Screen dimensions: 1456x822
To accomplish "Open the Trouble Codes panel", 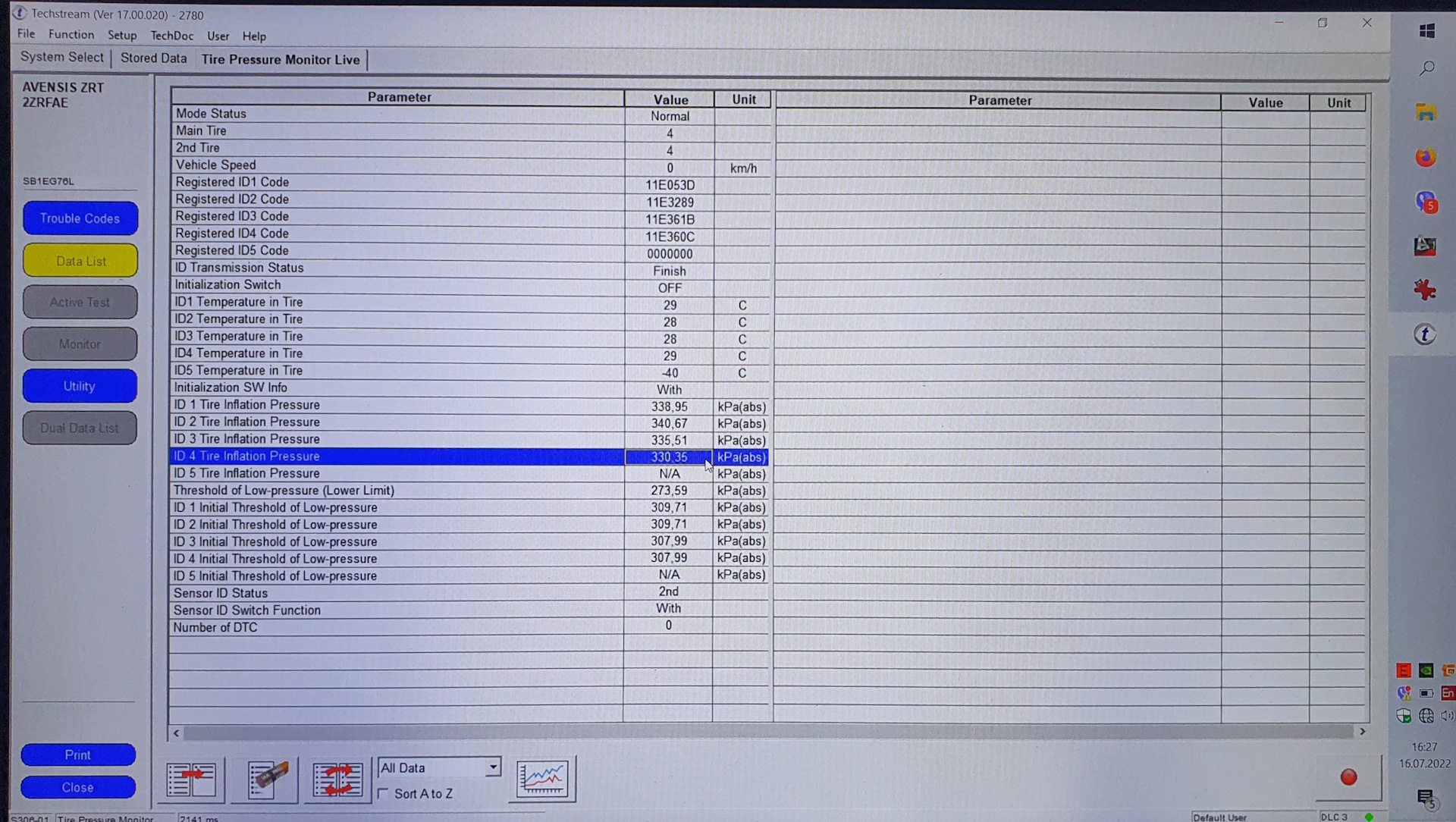I will (x=79, y=218).
